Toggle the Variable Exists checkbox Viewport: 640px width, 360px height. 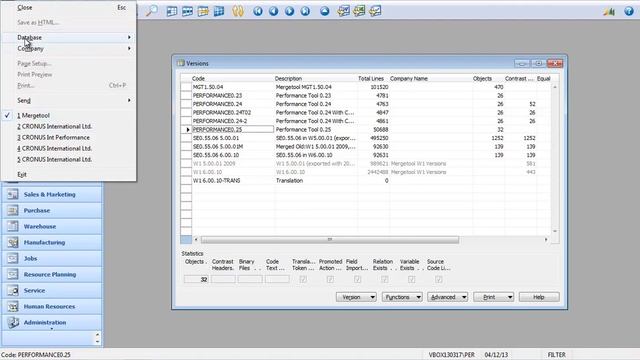411,279
